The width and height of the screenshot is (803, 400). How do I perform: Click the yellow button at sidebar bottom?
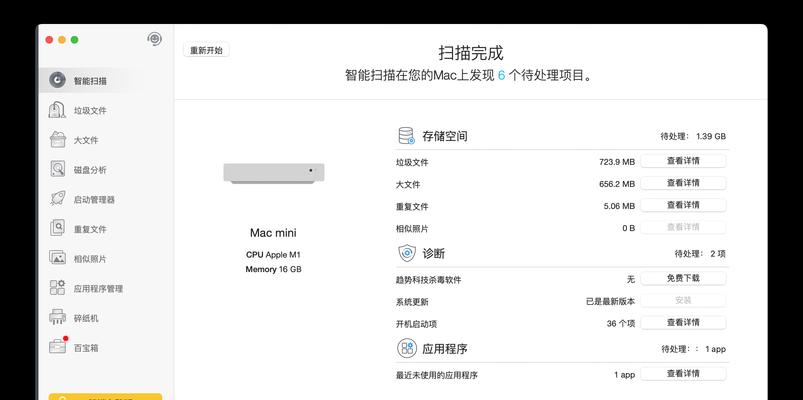coord(105,397)
